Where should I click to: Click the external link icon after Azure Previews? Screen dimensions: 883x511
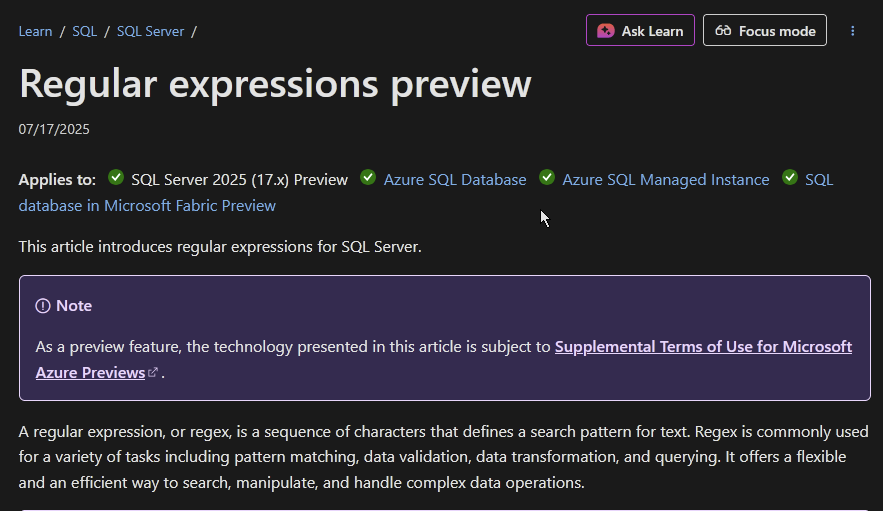[x=153, y=373]
